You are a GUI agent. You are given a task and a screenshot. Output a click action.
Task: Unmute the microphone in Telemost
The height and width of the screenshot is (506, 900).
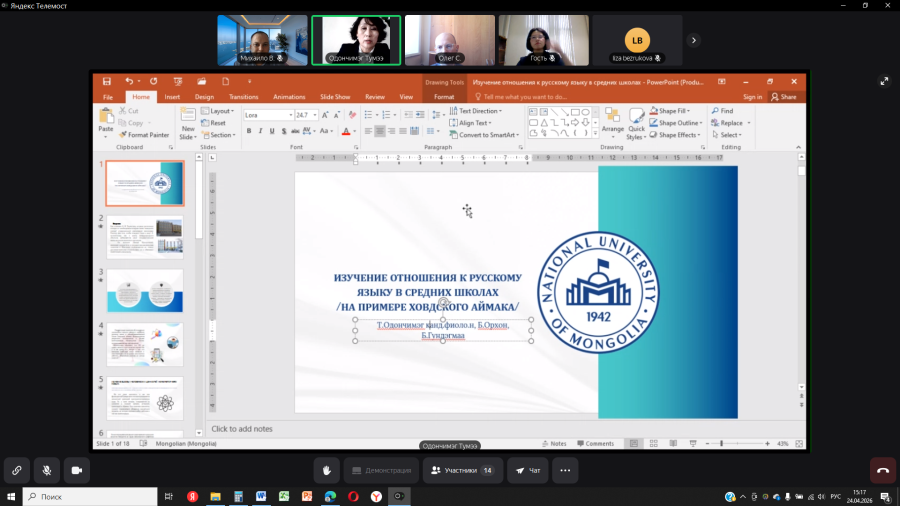click(x=46, y=470)
